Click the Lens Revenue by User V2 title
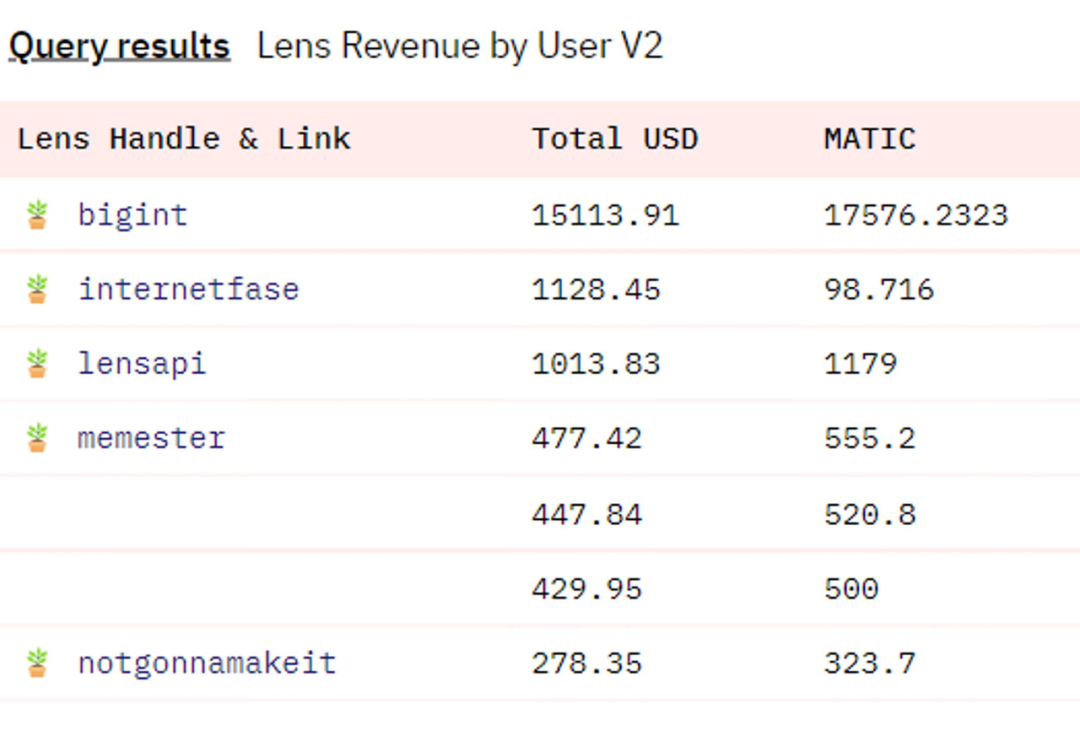The height and width of the screenshot is (731, 1080). click(x=459, y=46)
